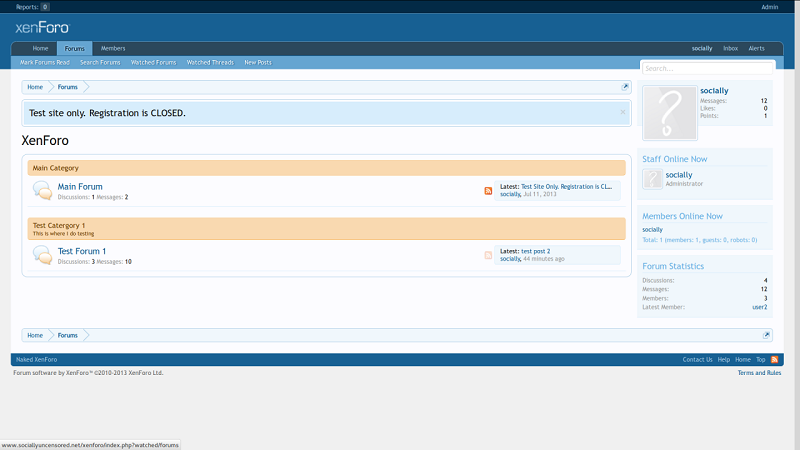The height and width of the screenshot is (450, 800).
Task: Click the bottom breadcrumb quick navigation icon
Action: (767, 335)
